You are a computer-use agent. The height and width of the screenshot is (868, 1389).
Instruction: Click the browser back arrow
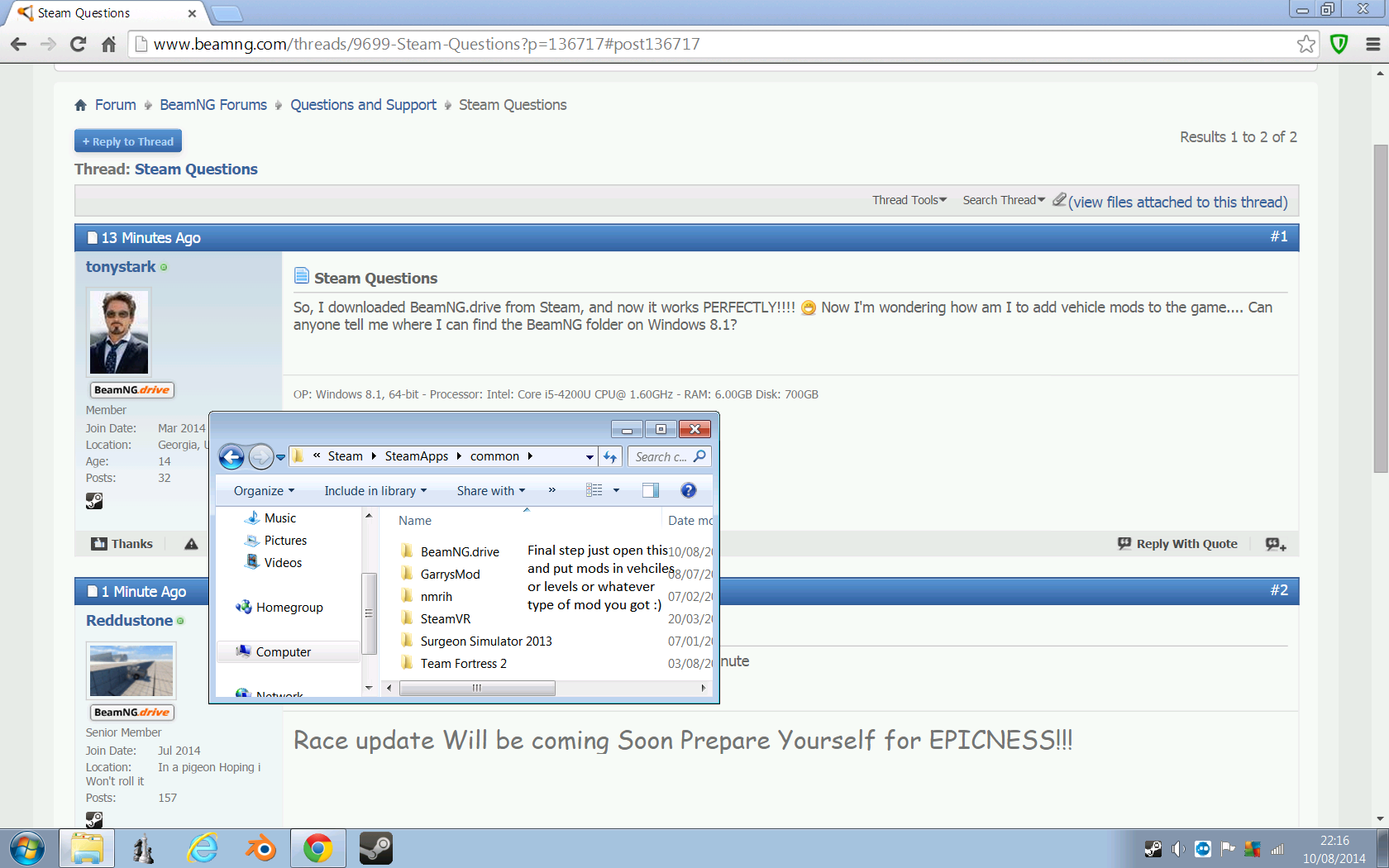(18, 44)
